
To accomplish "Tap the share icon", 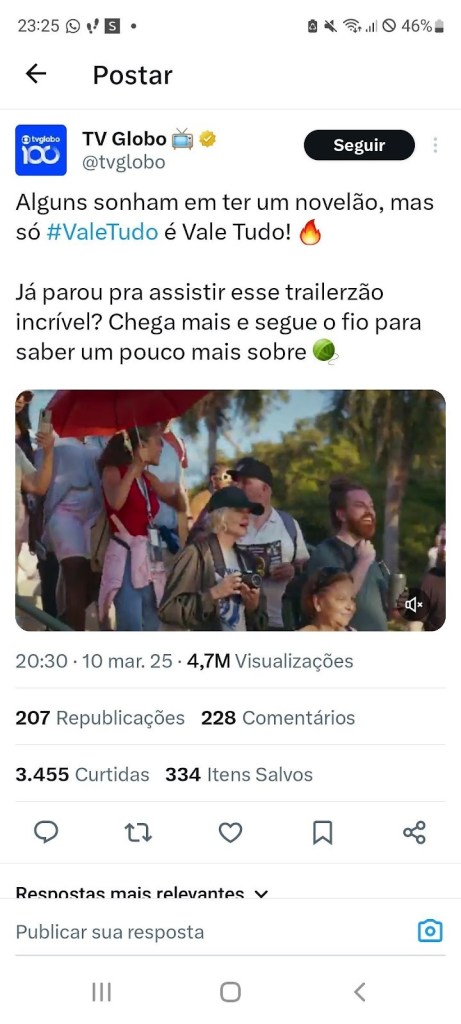I will [415, 832].
